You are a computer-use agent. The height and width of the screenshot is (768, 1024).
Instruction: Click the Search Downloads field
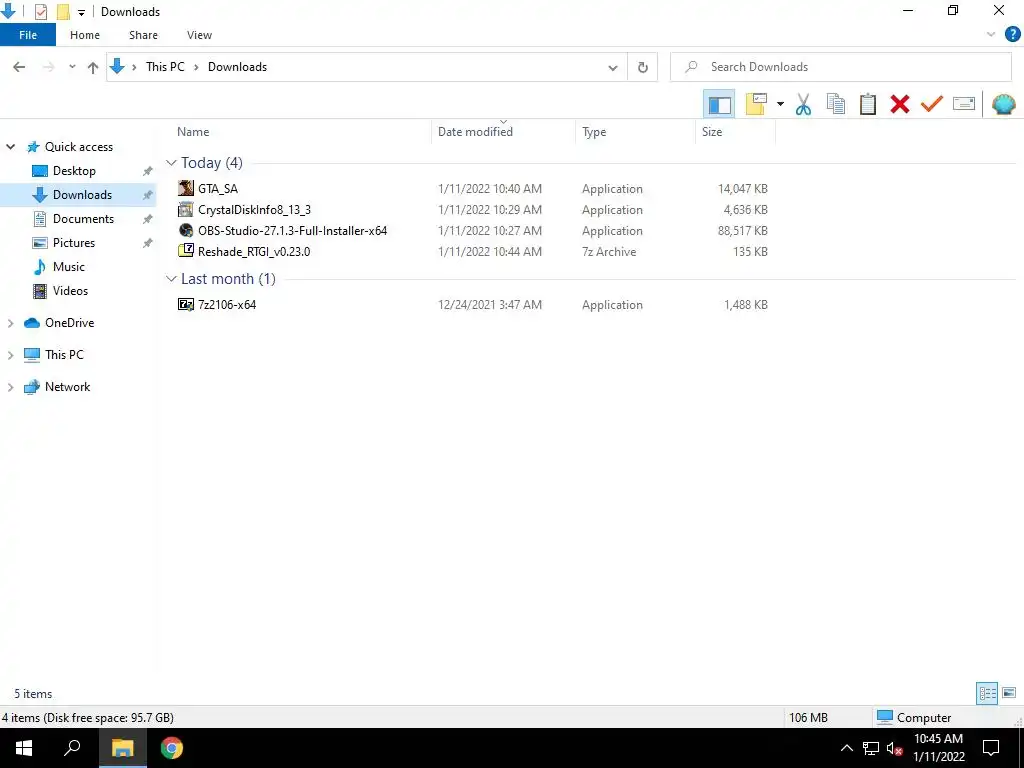coord(840,67)
